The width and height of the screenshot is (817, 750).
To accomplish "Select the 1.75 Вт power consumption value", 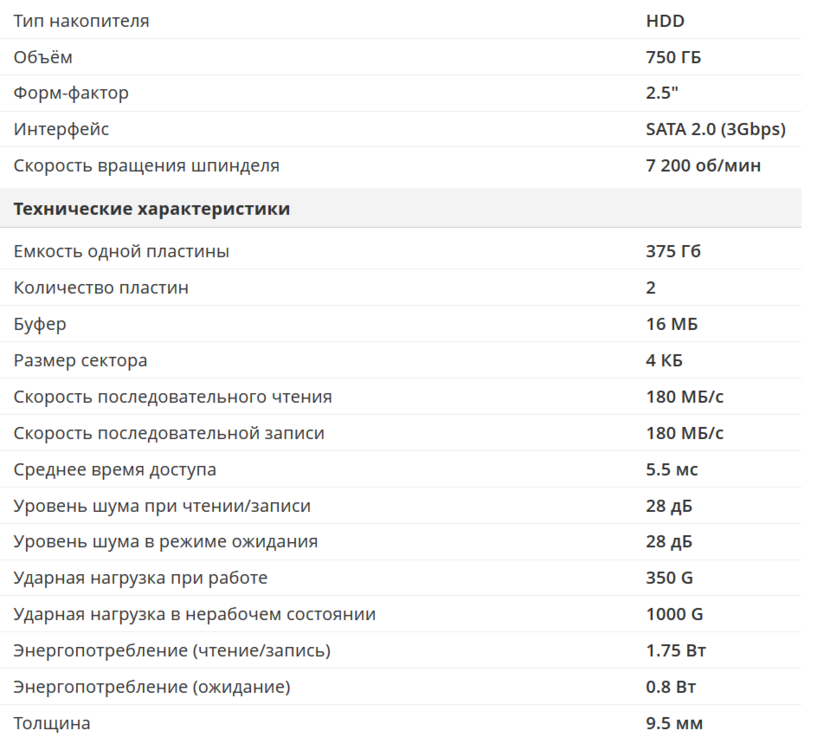I will pos(676,651).
